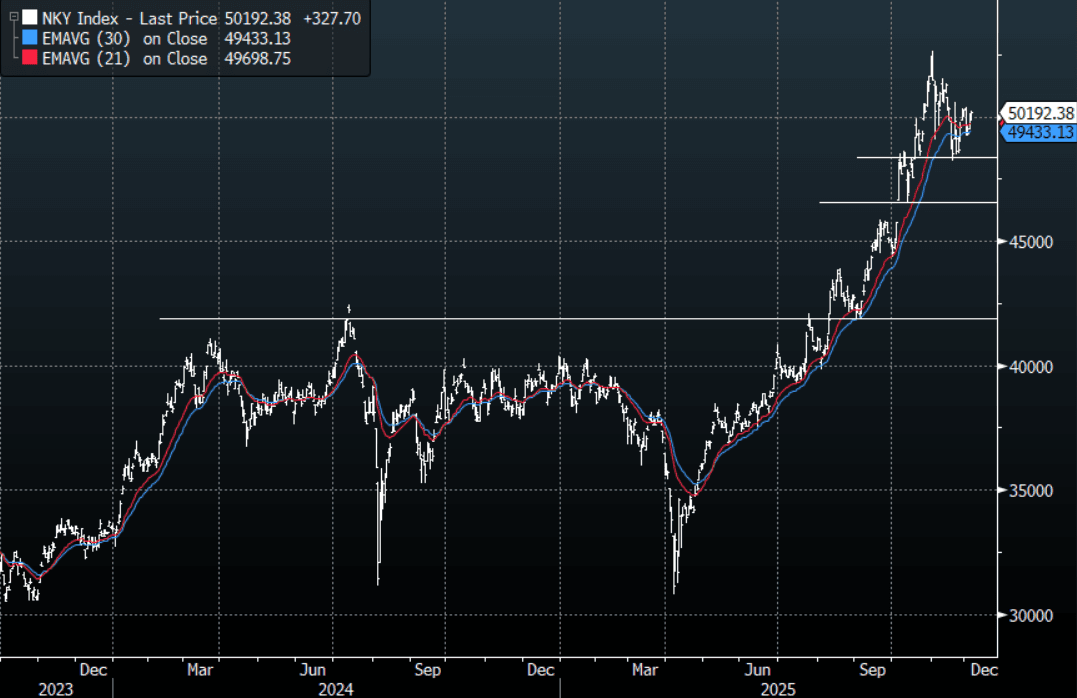Click the white 50192.38 price tag on axis

click(1040, 114)
